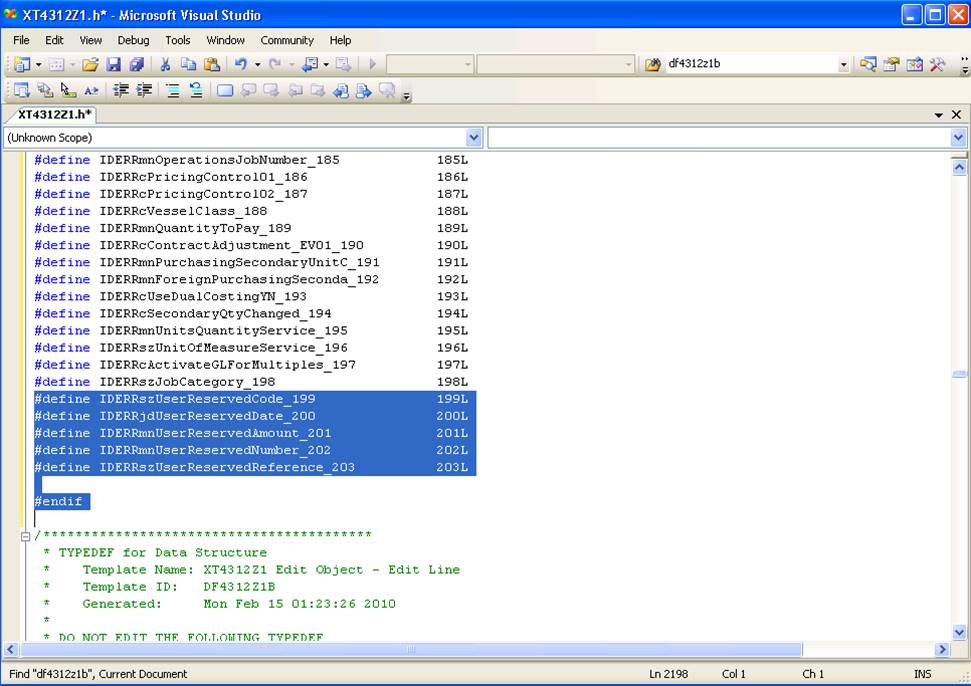The width and height of the screenshot is (971, 686).
Task: Open the Community menu
Action: click(287, 40)
